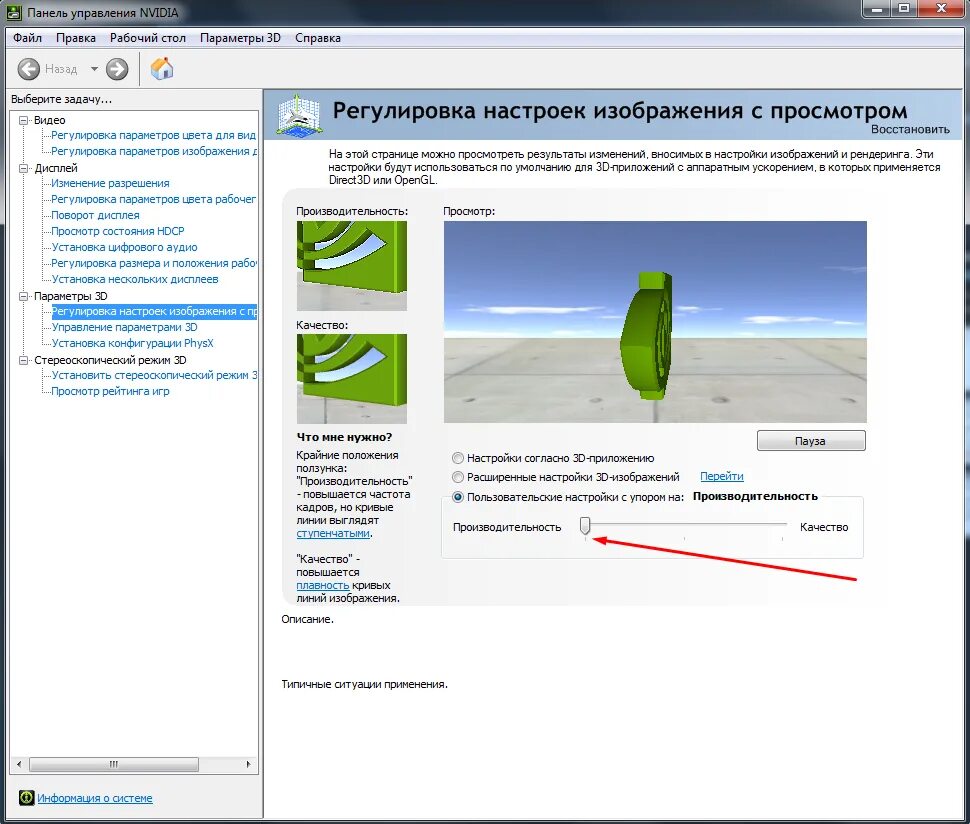Click the Стереоскопический режим 3D group label

(x=110, y=360)
